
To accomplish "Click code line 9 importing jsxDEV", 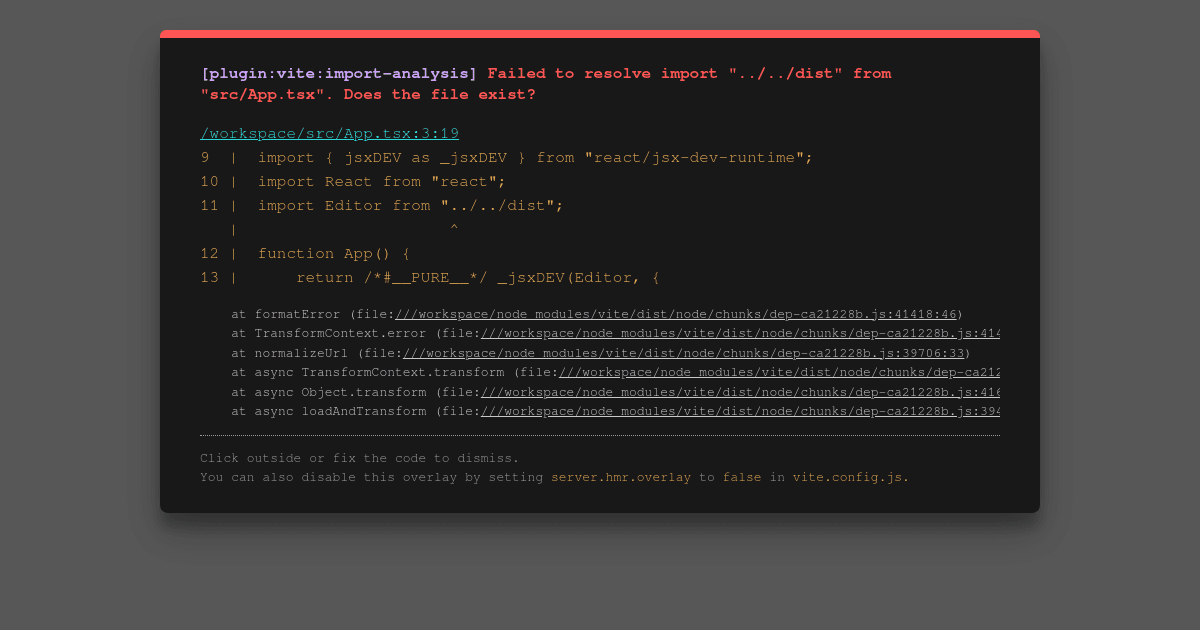I will pyautogui.click(x=506, y=157).
